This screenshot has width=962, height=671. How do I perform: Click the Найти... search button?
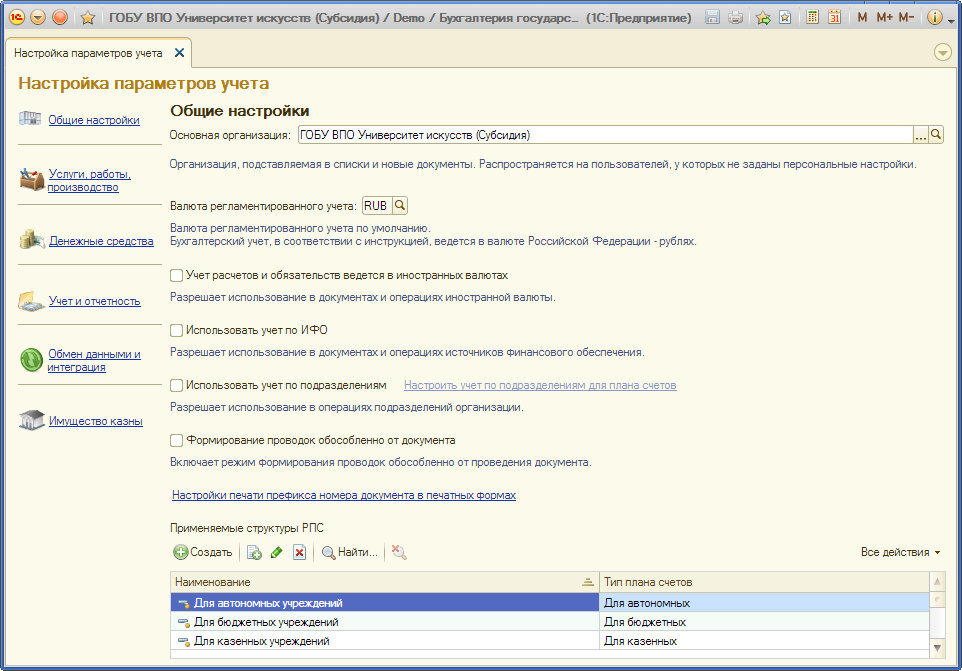(x=350, y=553)
